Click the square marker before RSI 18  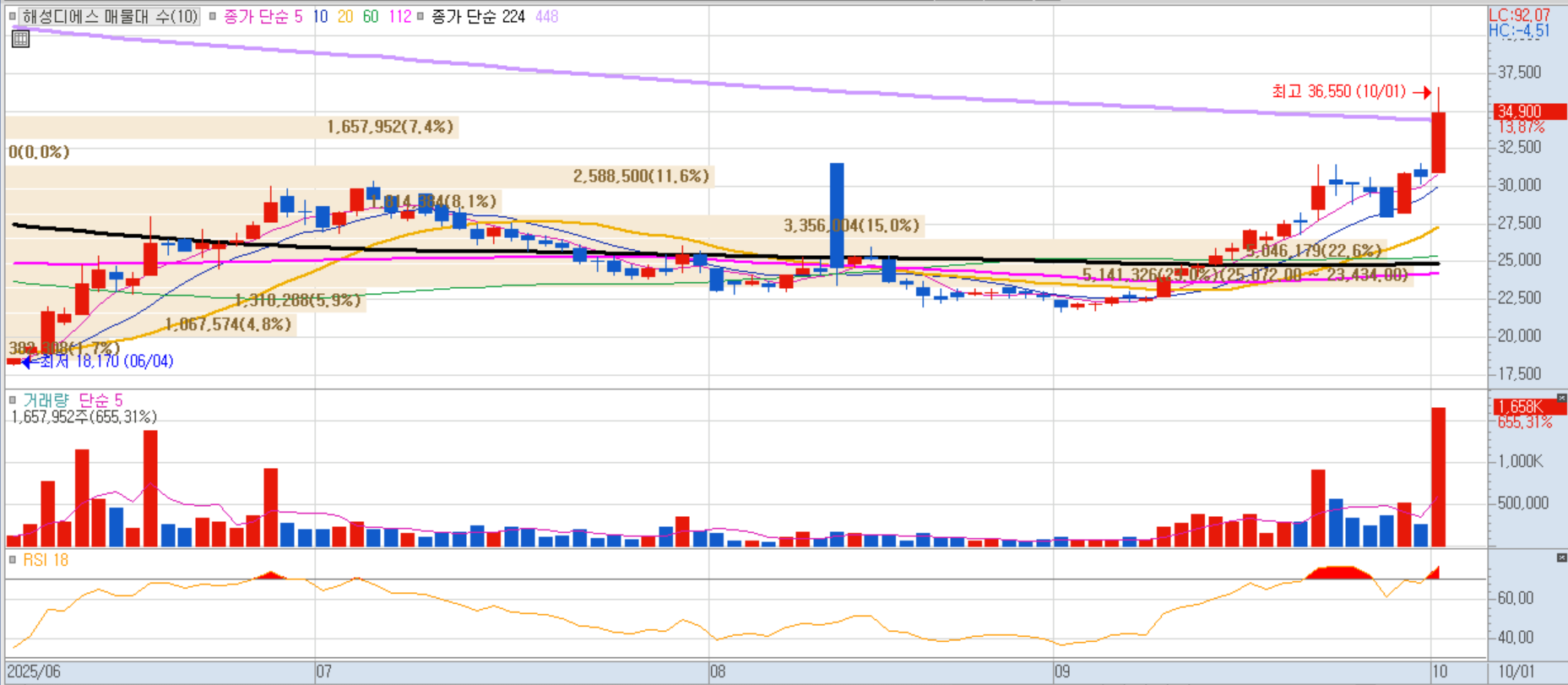point(13,559)
